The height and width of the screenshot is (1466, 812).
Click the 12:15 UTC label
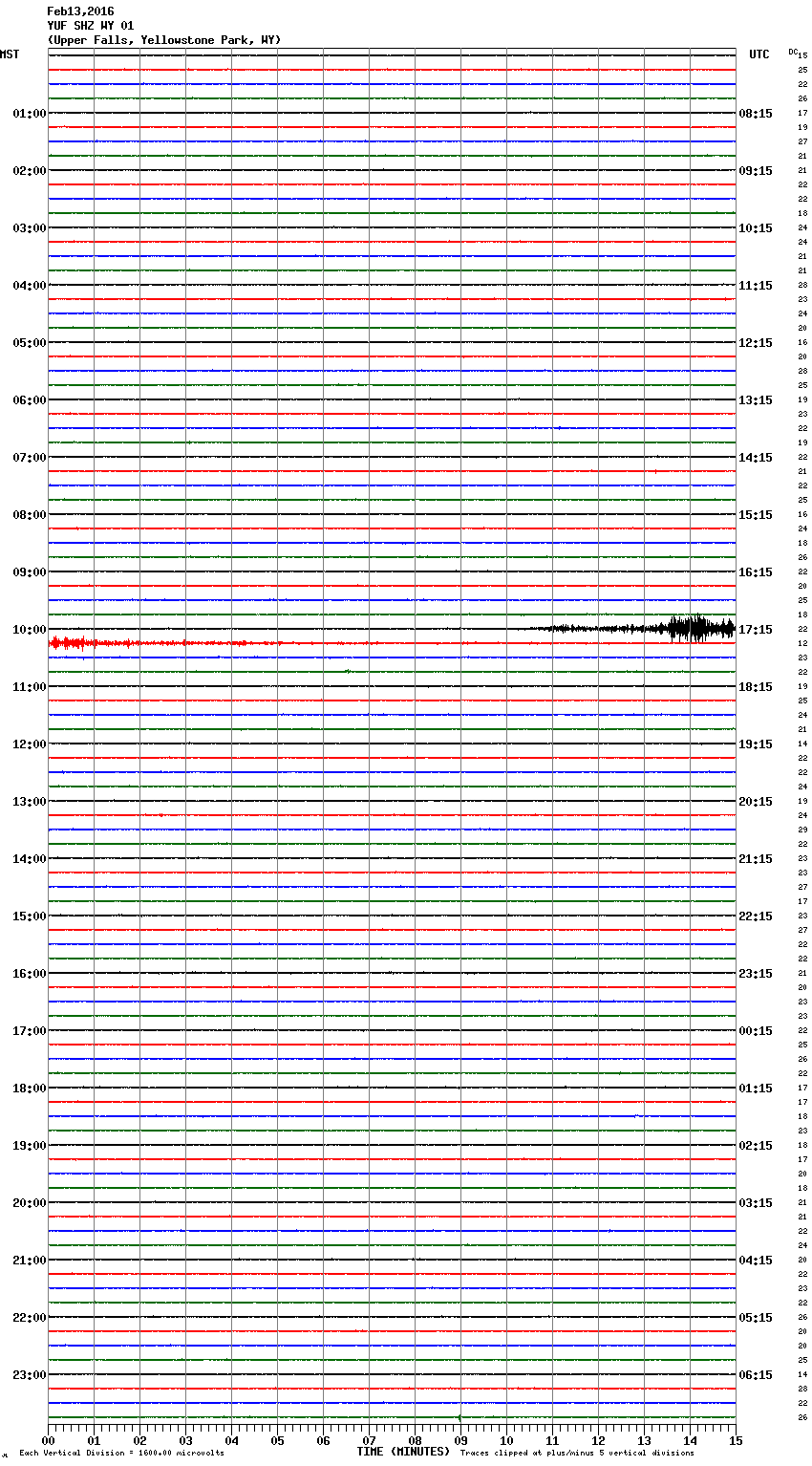click(756, 343)
